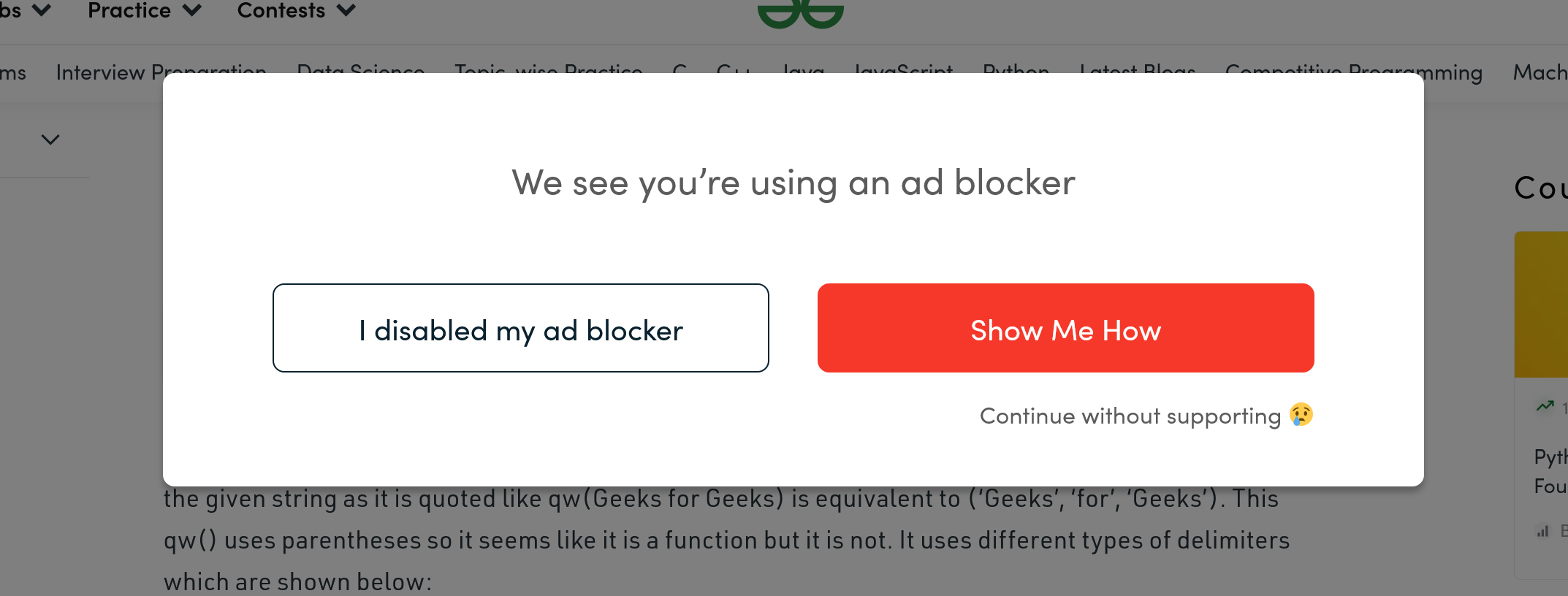
Task: Click the difficulty bar-chart icon on the Python course
Action: coord(1543,532)
